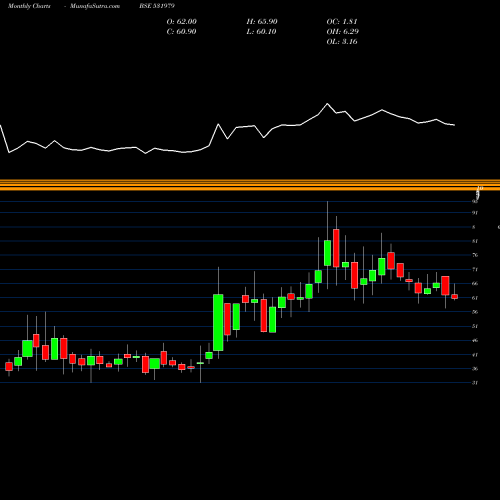Click the "BSE 531979" ticker label
Image resolution: width=500 pixels, height=500 pixels.
click(157, 6)
